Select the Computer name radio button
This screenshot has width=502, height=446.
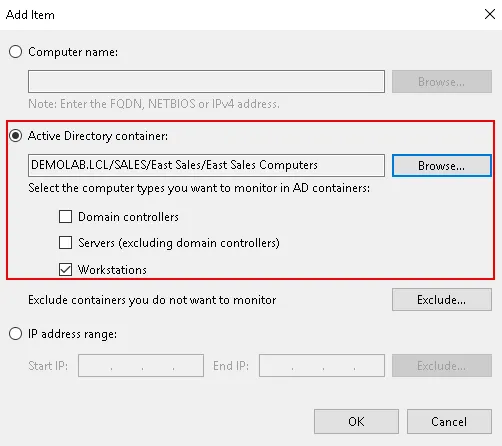(15, 52)
